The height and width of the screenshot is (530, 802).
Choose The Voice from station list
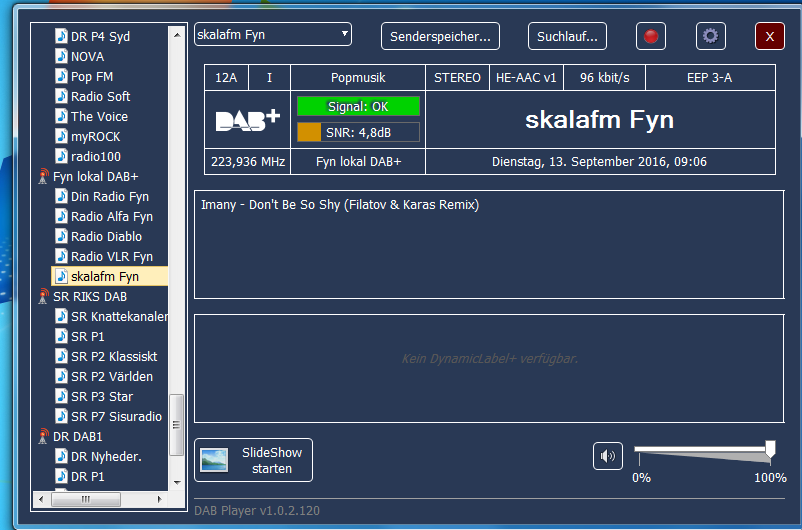tap(99, 117)
